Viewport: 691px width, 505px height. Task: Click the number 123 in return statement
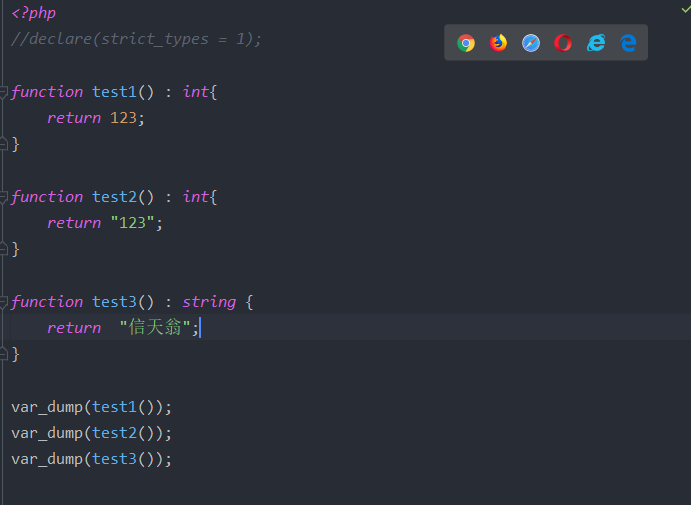(x=123, y=118)
